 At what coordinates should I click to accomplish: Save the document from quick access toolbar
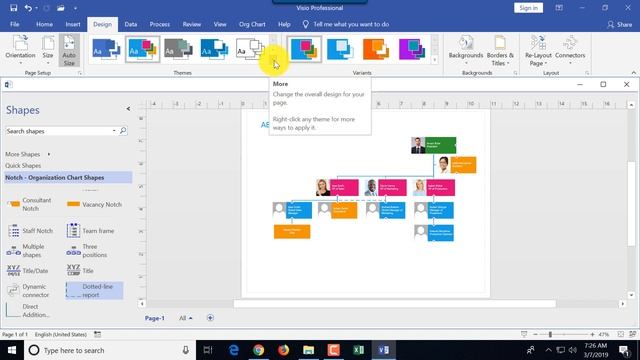(x=13, y=8)
